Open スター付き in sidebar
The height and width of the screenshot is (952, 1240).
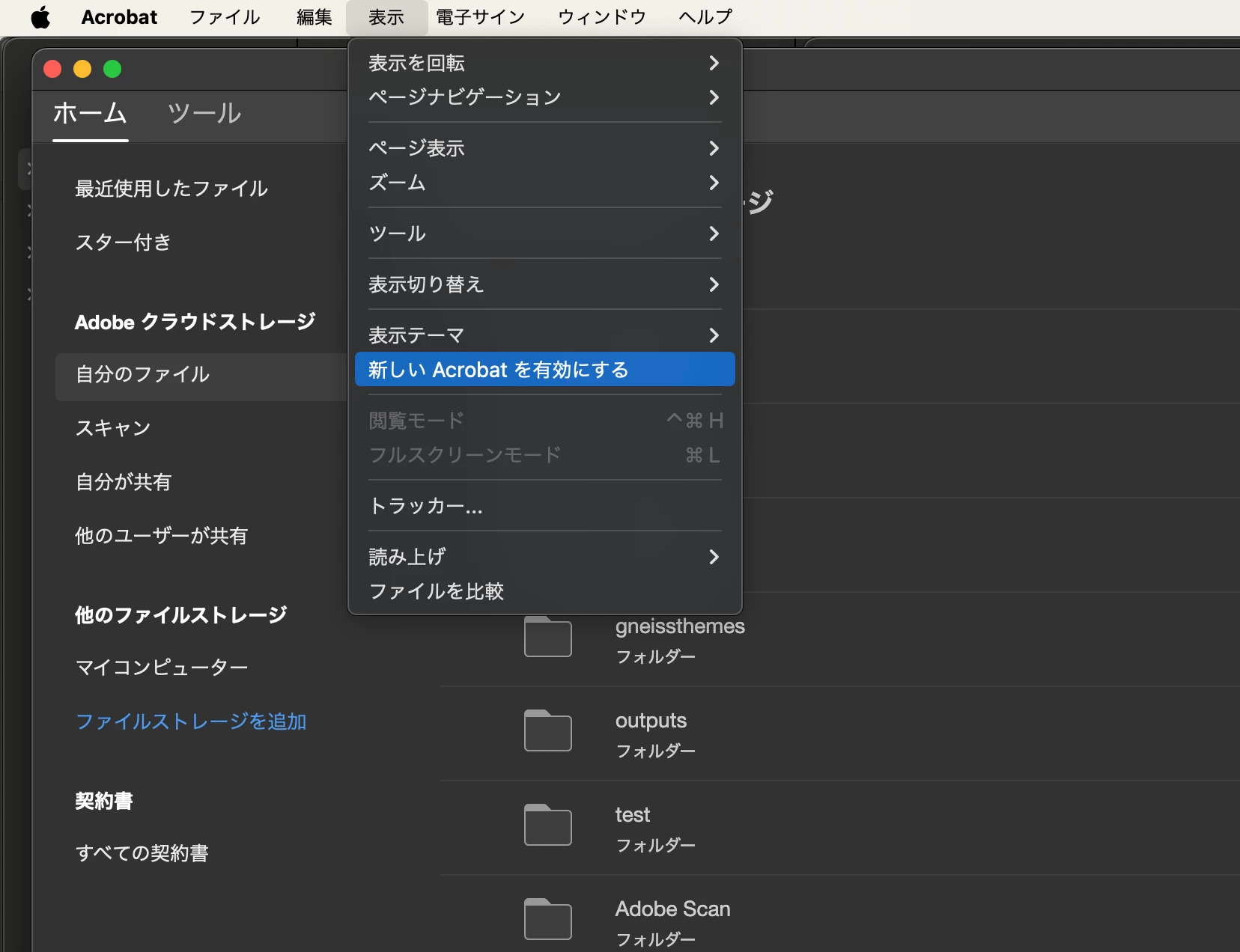click(124, 242)
